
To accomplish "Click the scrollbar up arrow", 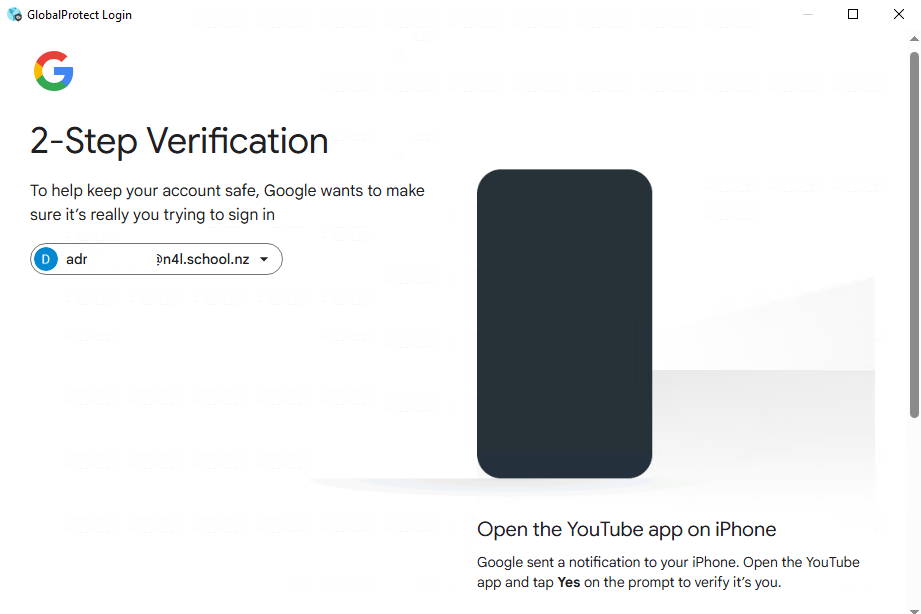I will coord(914,39).
